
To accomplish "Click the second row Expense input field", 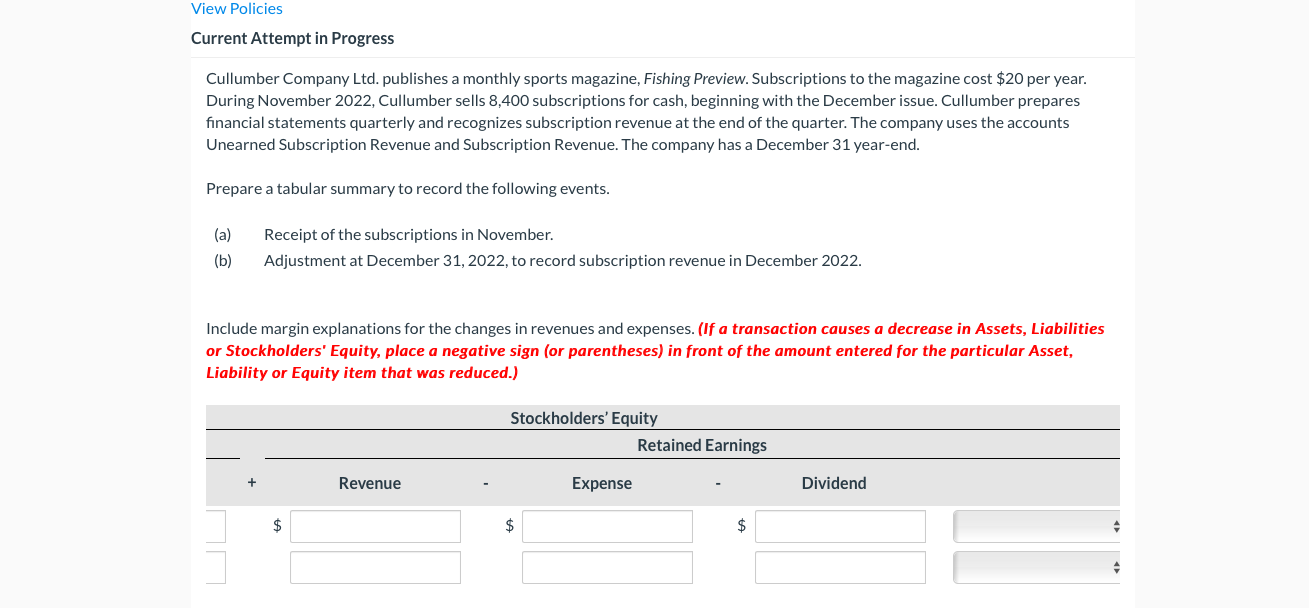I will (607, 567).
